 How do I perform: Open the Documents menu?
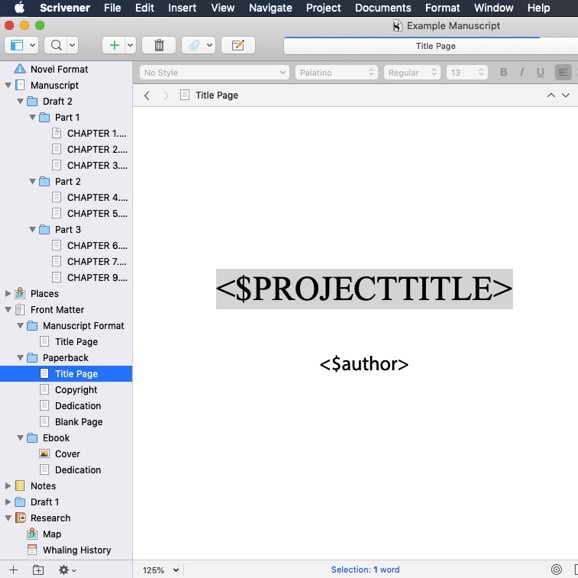383,8
